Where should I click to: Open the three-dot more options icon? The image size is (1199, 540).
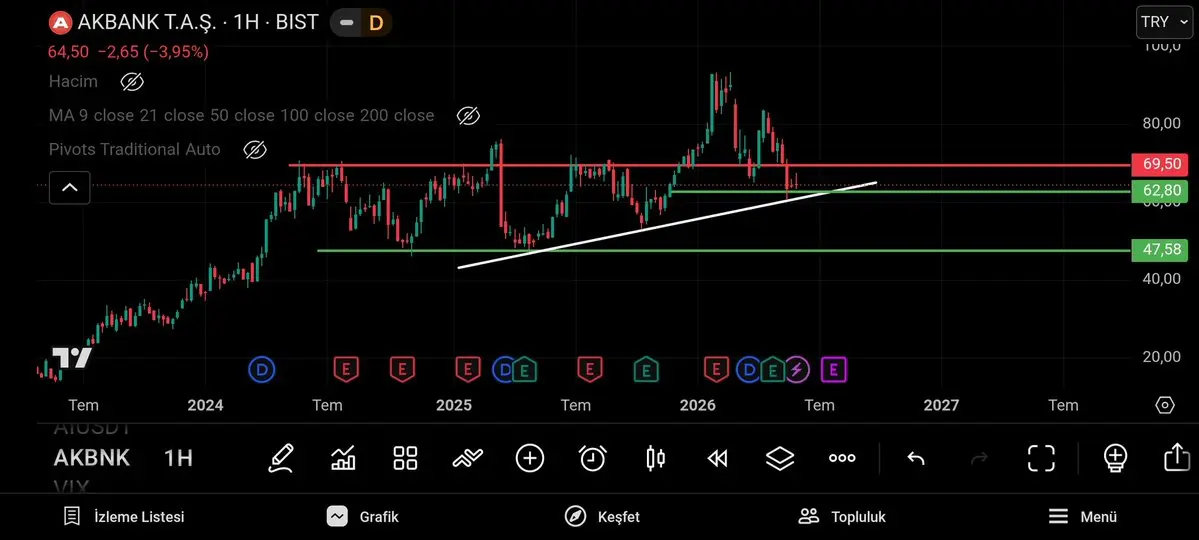(842, 458)
